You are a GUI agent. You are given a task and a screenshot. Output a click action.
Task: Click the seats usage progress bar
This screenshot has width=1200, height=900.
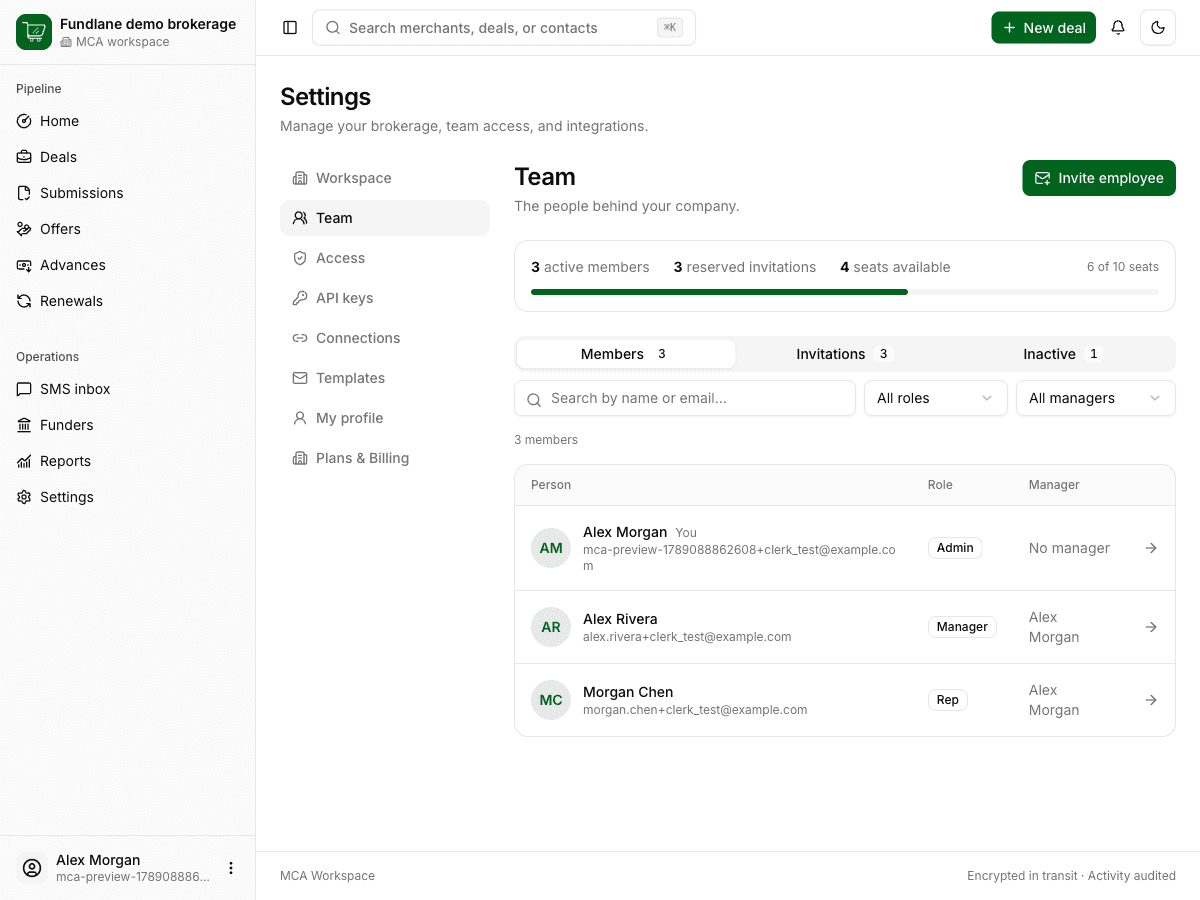[845, 292]
